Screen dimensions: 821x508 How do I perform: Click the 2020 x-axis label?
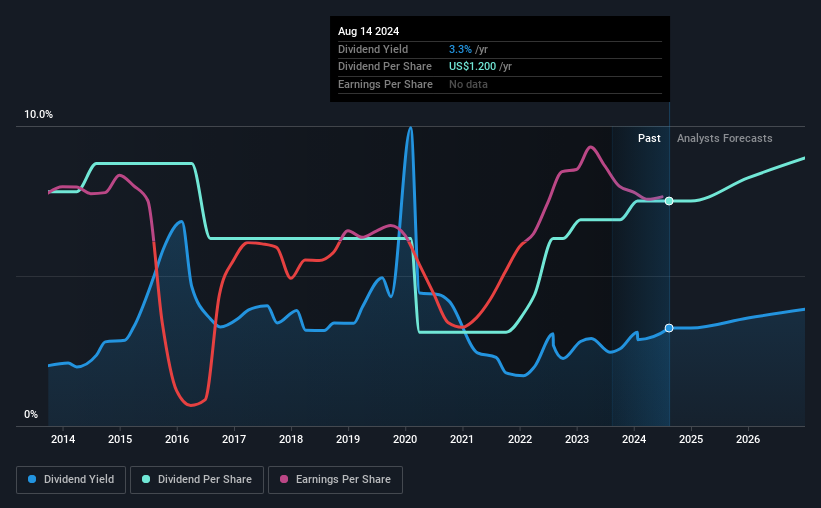coord(405,439)
